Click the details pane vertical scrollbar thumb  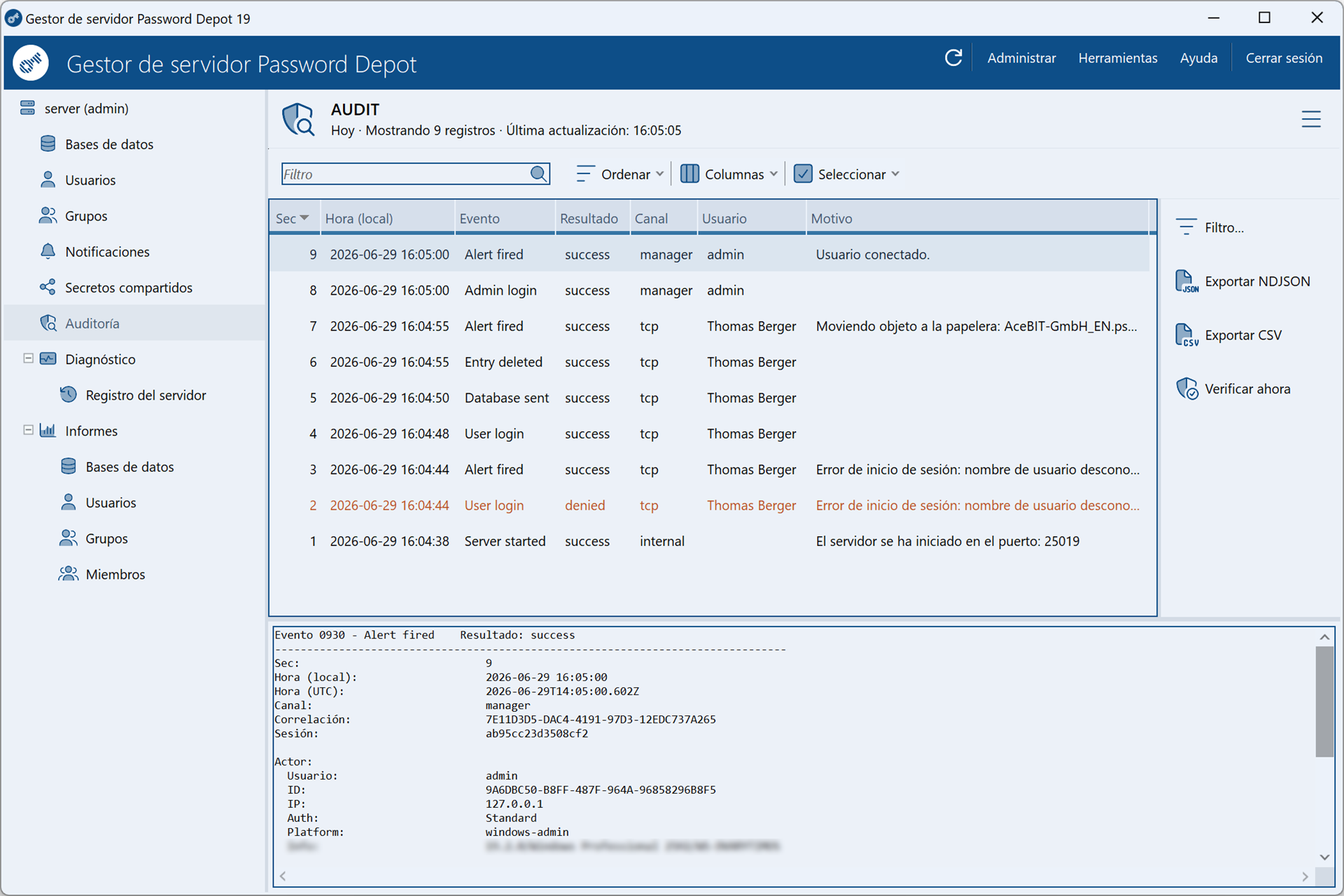1324,701
